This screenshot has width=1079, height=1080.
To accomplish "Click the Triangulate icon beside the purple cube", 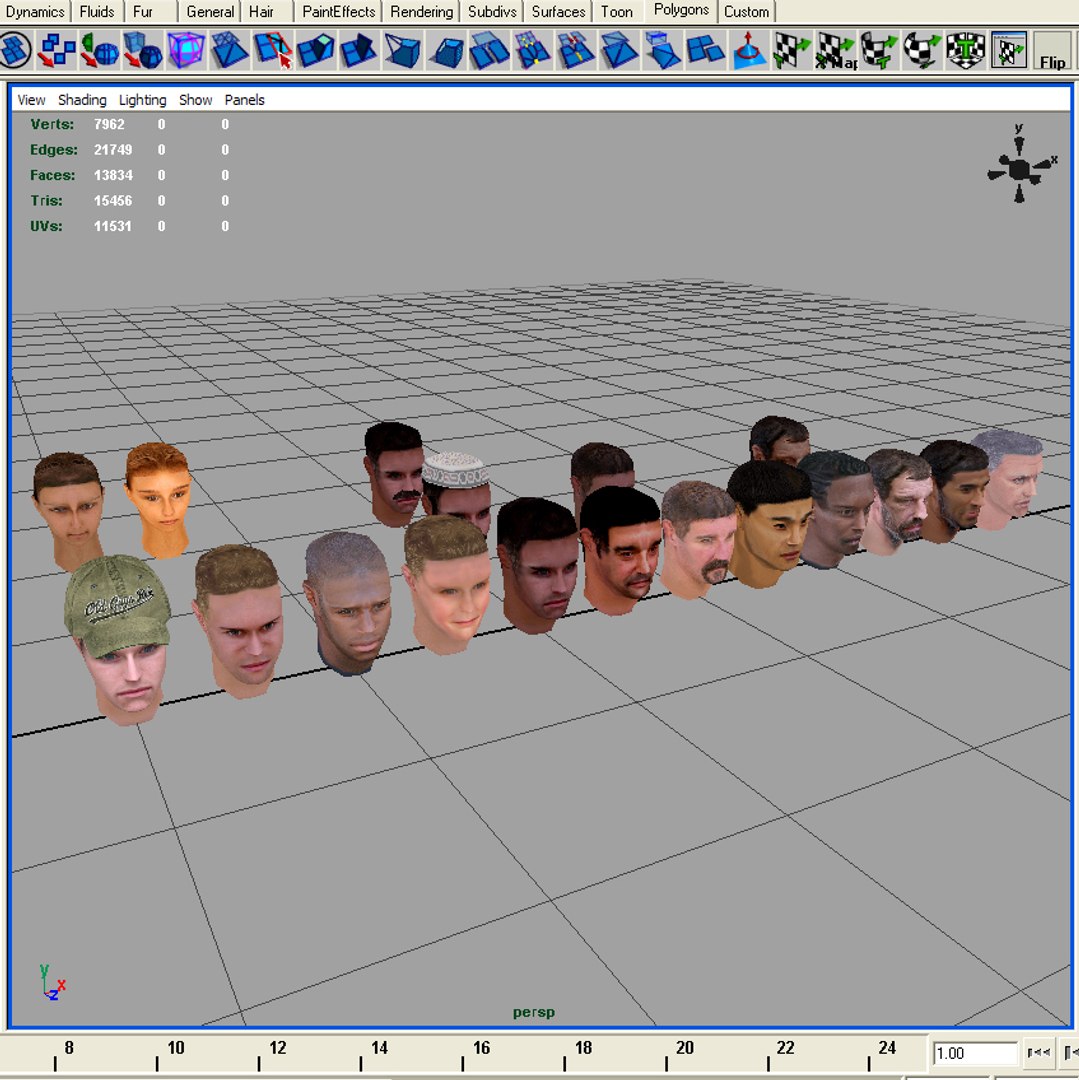I will pos(229,50).
